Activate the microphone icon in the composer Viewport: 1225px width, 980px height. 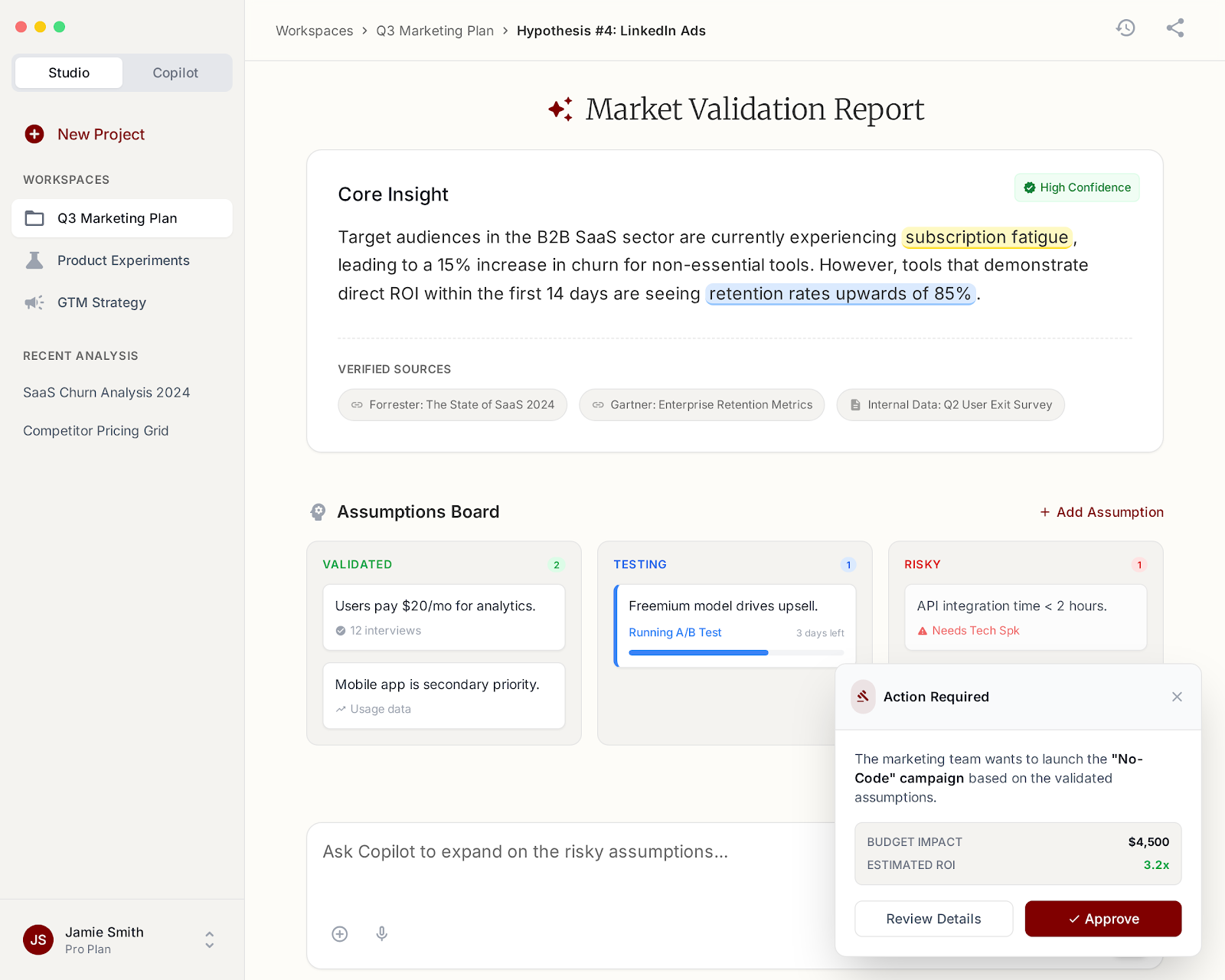coord(381,933)
